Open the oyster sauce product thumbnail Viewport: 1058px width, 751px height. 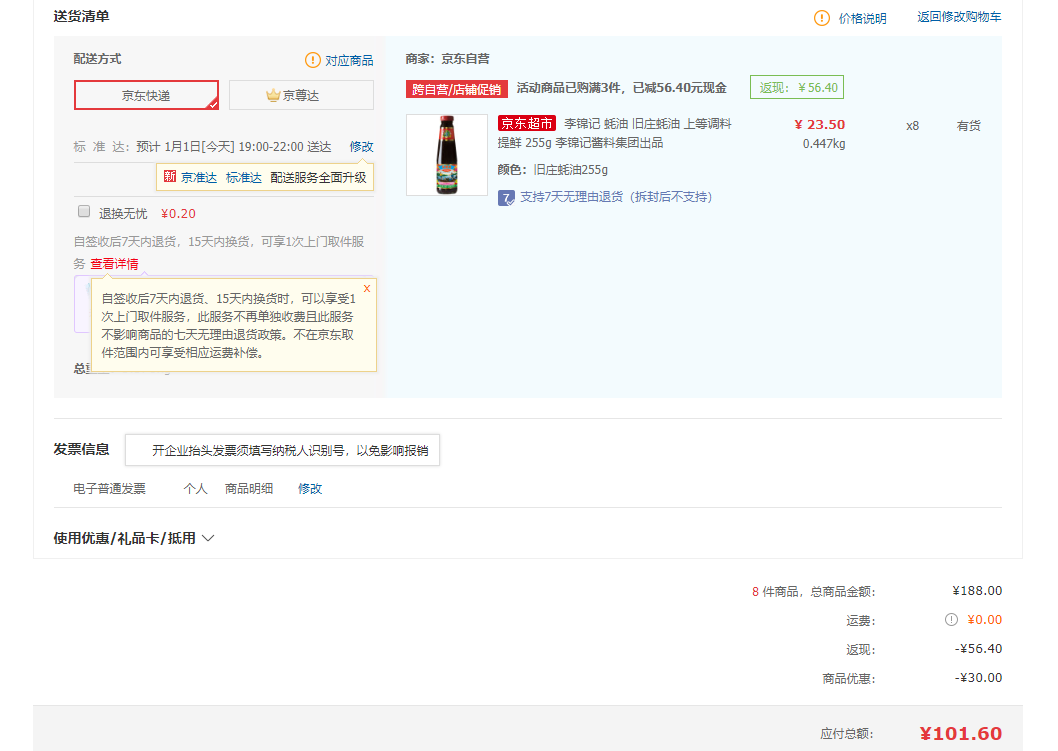[447, 155]
